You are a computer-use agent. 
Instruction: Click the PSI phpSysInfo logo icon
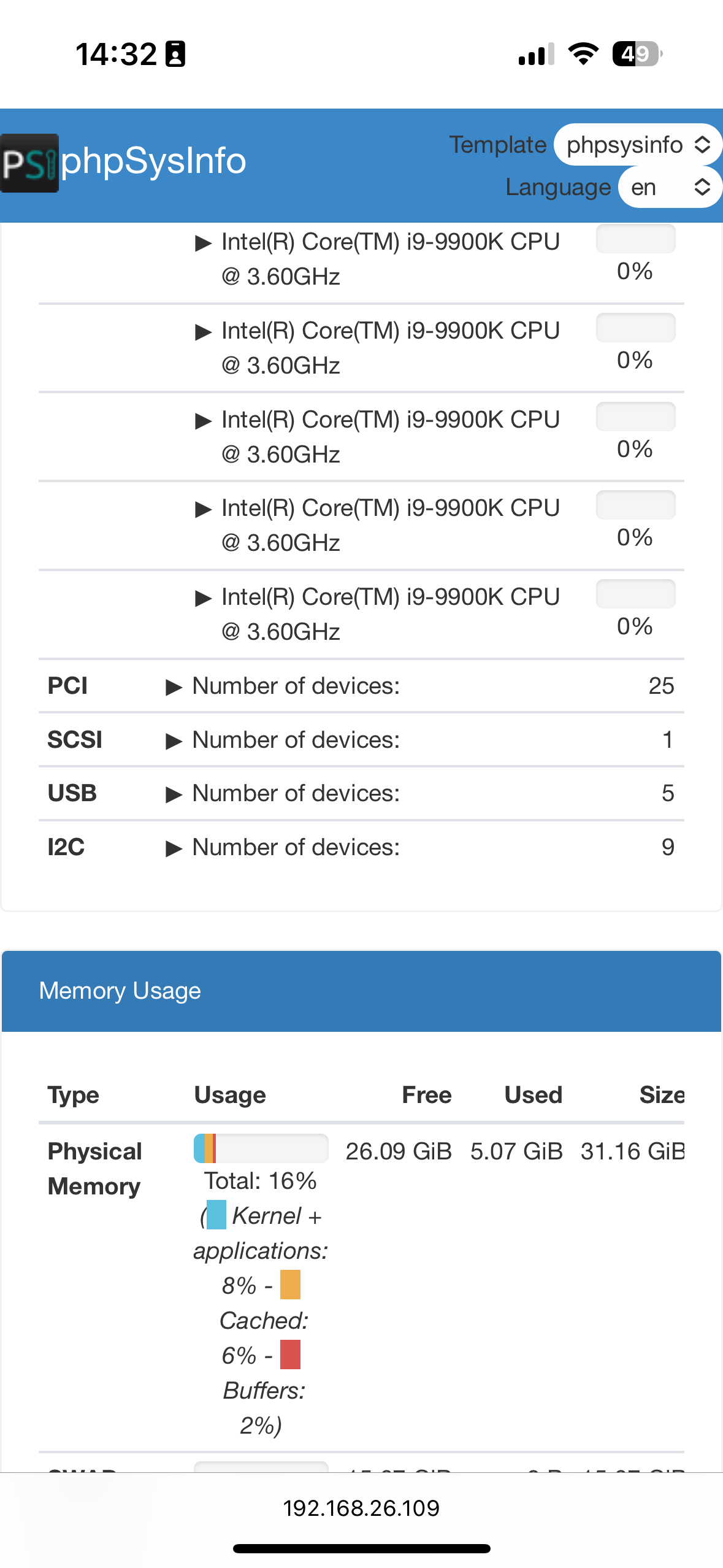29,163
